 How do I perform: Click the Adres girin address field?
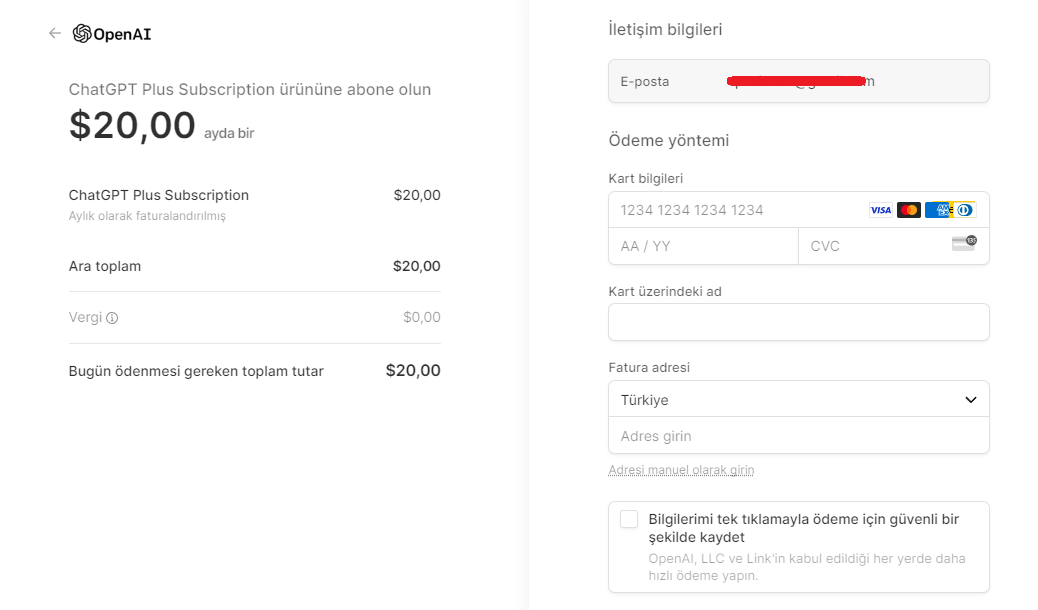pyautogui.click(x=798, y=436)
